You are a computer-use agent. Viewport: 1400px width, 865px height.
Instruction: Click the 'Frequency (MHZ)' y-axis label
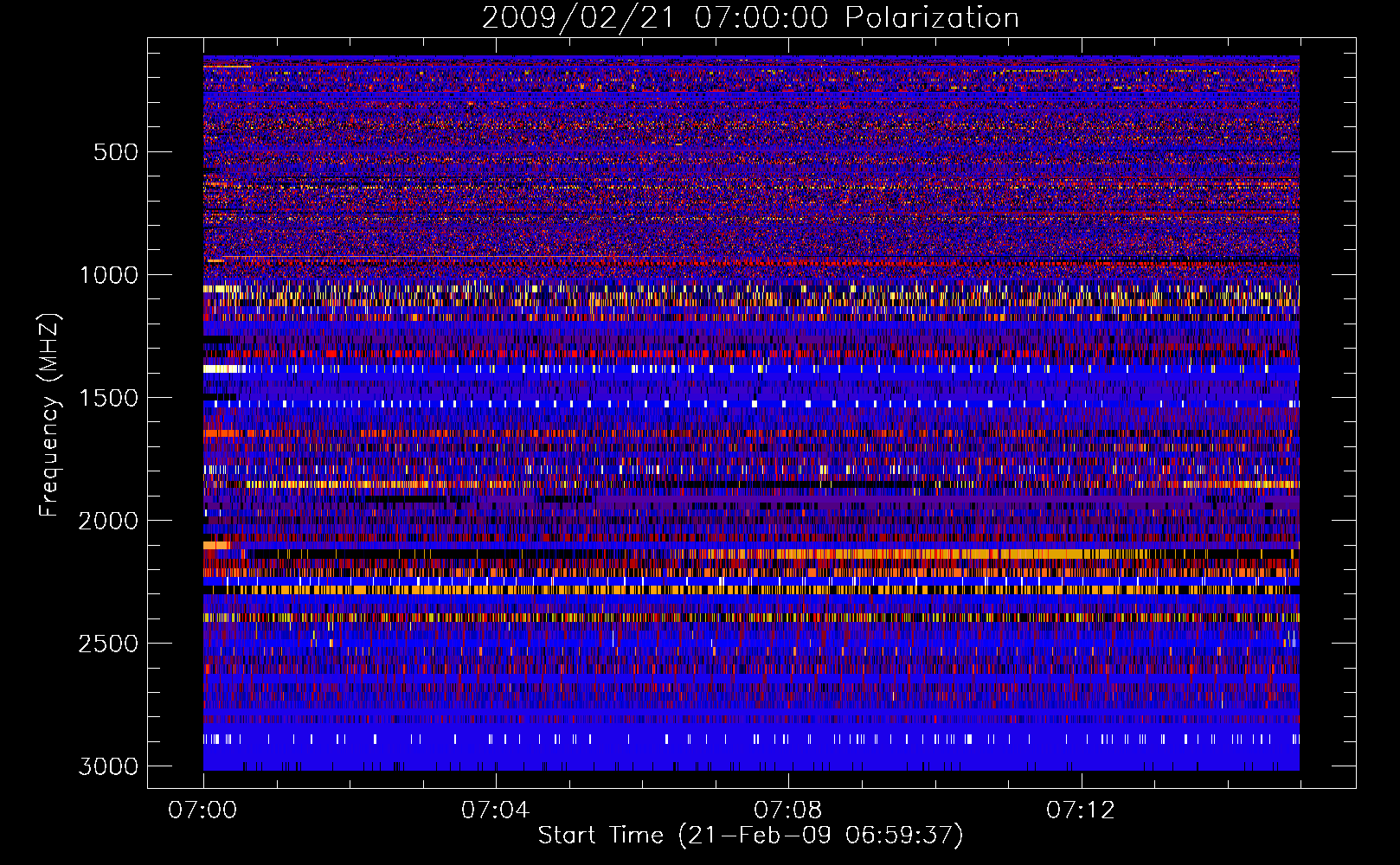50,414
